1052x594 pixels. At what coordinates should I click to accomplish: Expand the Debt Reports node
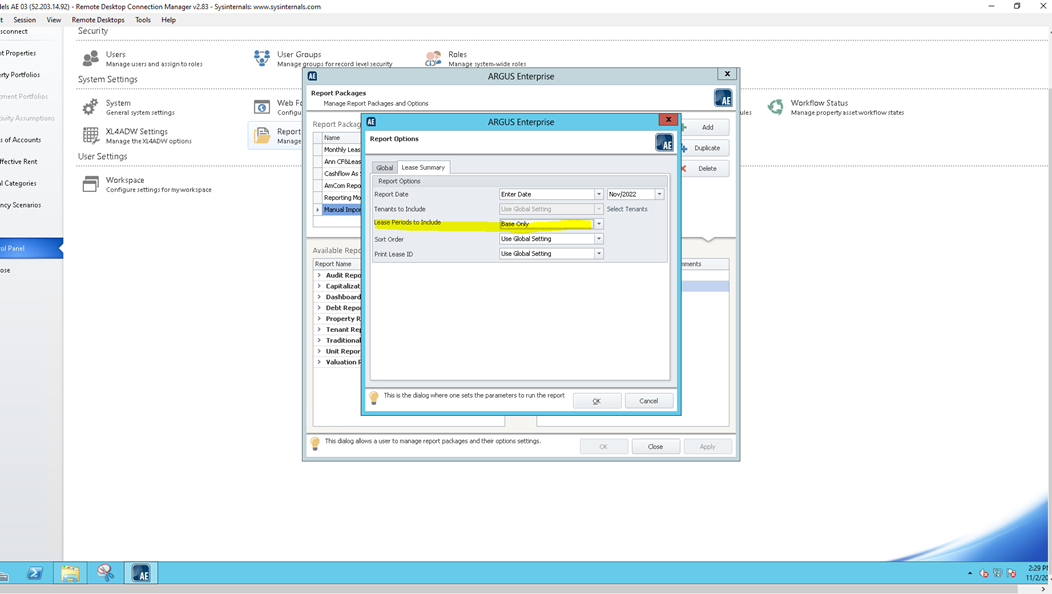click(319, 307)
